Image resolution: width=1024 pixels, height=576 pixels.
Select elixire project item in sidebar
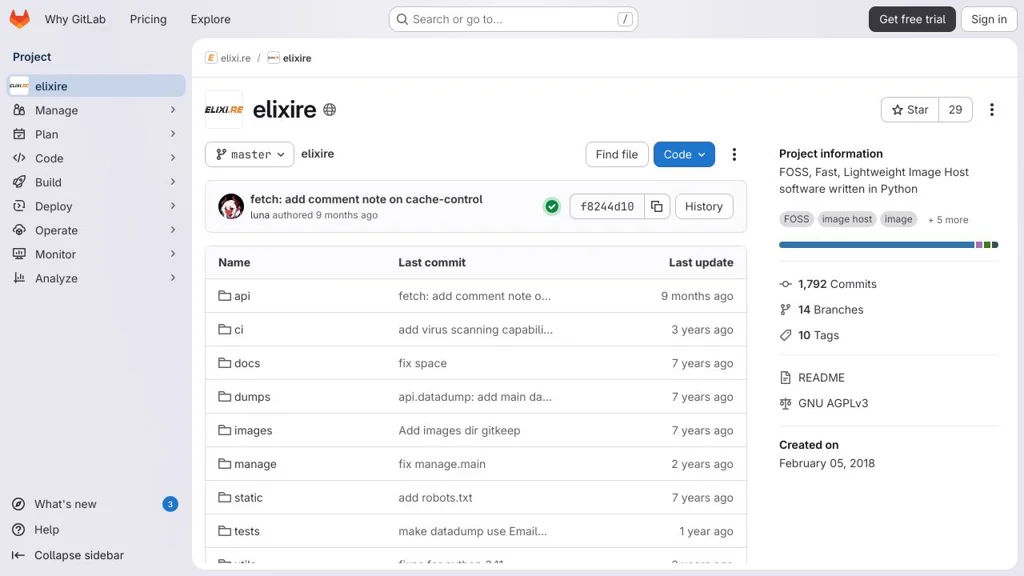(96, 86)
